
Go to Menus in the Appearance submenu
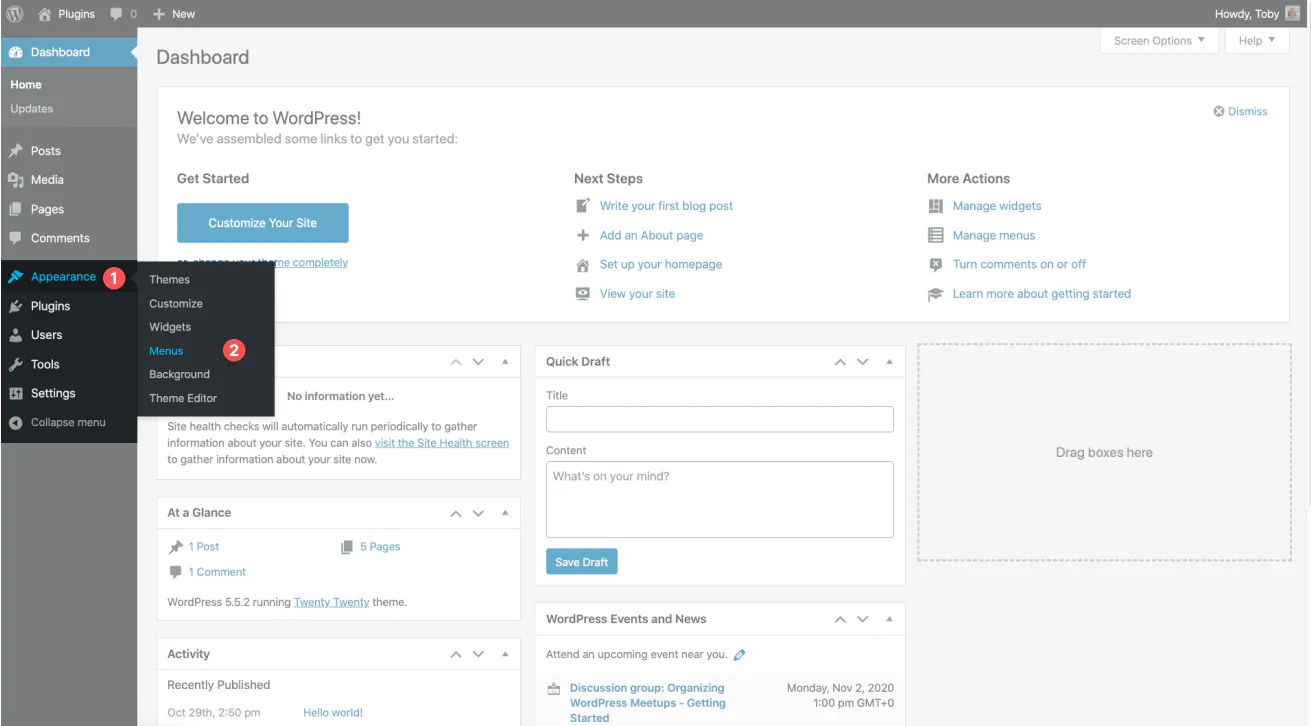point(166,351)
